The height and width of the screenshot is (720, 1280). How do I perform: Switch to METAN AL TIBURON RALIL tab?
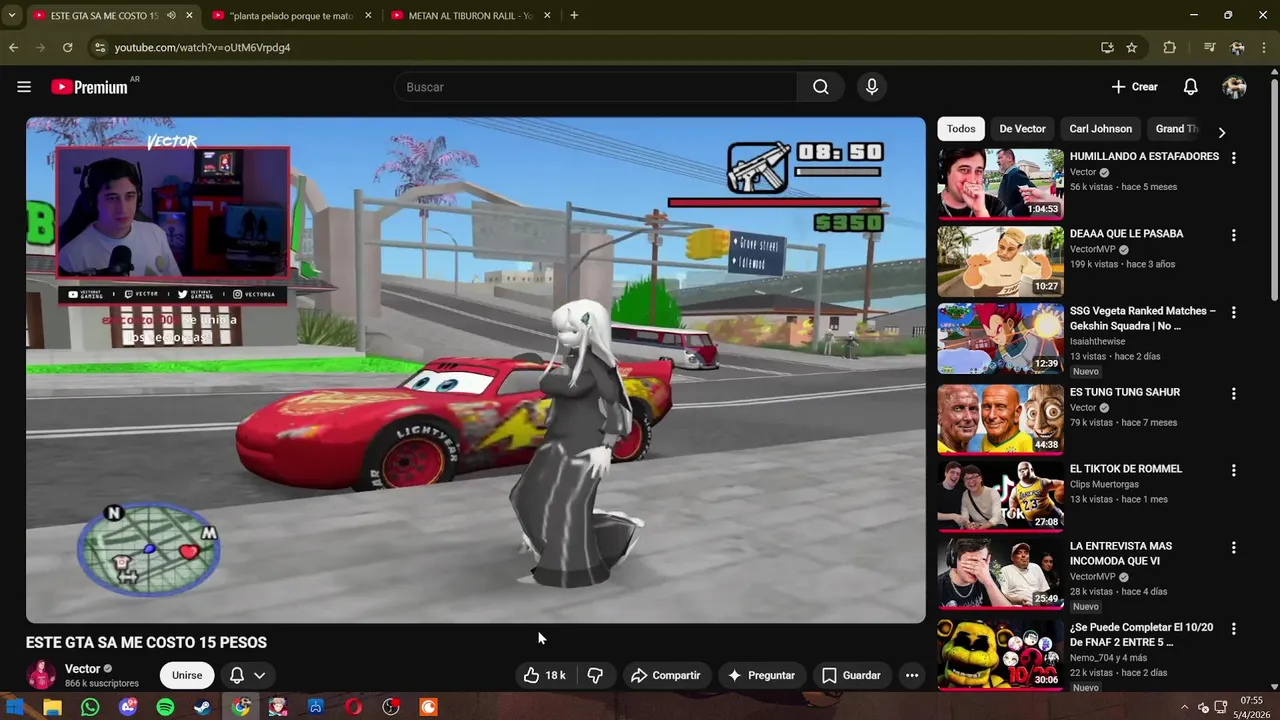click(x=470, y=15)
